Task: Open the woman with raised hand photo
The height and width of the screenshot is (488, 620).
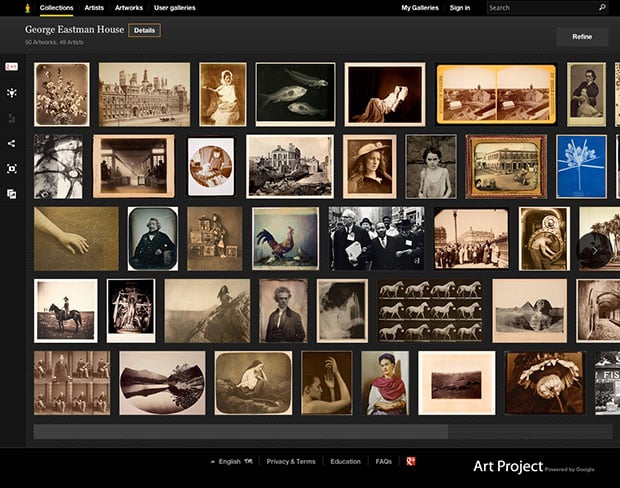Action: [327, 383]
